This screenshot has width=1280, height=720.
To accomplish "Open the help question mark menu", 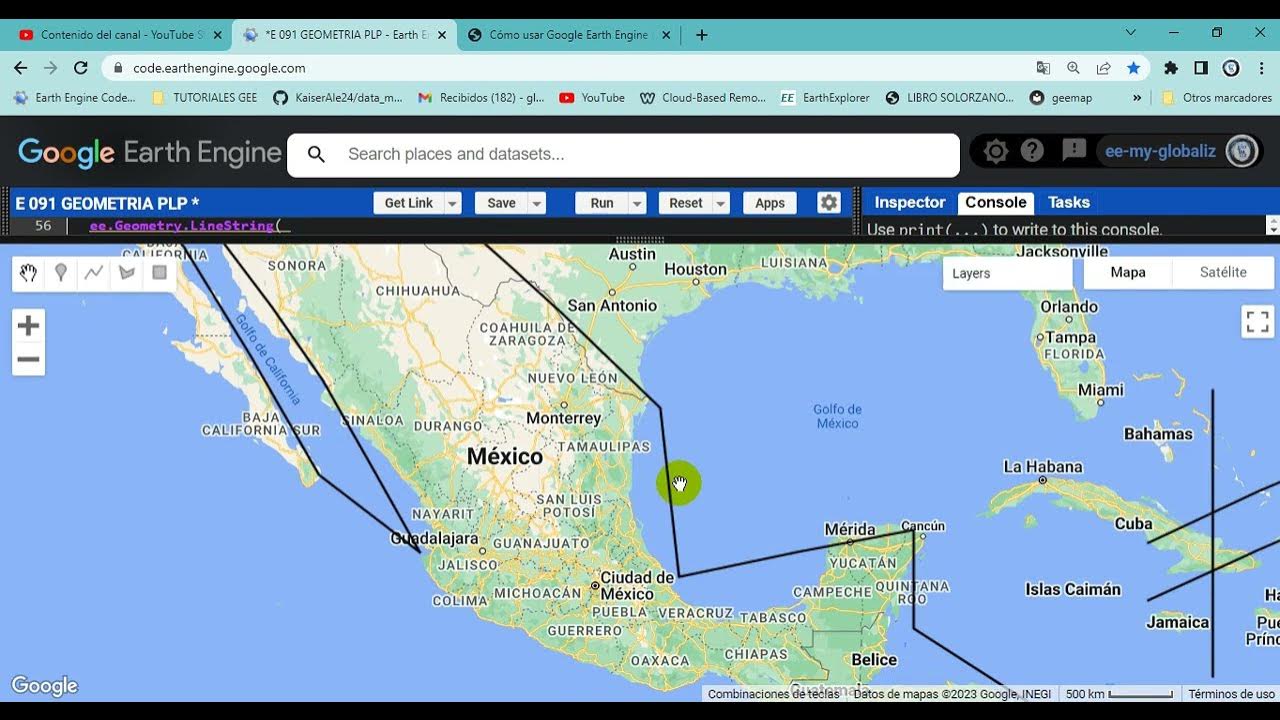I will click(1032, 151).
